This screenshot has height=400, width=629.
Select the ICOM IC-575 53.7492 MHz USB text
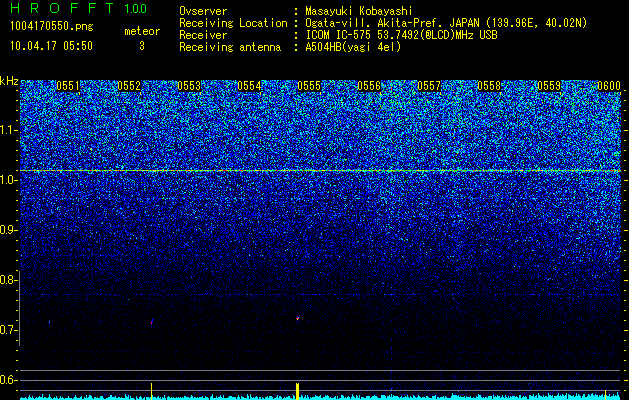(x=402, y=35)
